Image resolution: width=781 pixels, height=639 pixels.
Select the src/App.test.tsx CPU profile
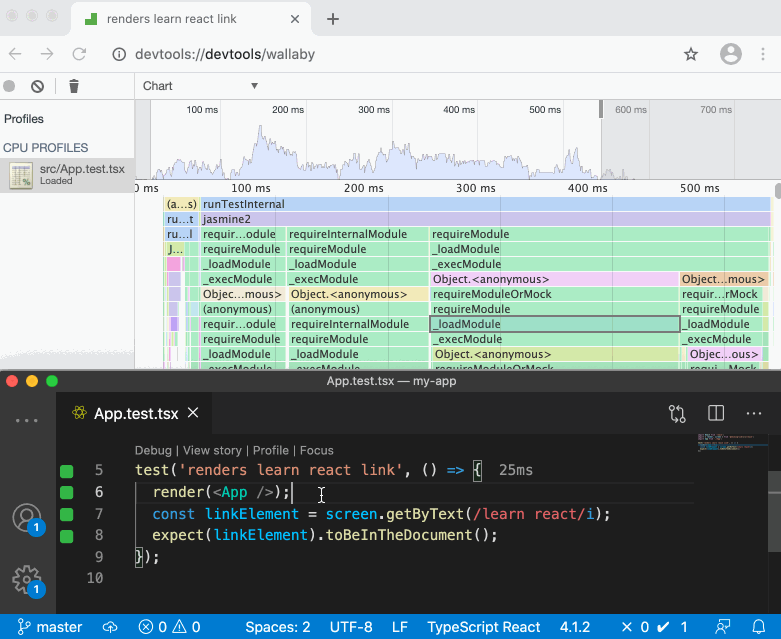pos(67,175)
